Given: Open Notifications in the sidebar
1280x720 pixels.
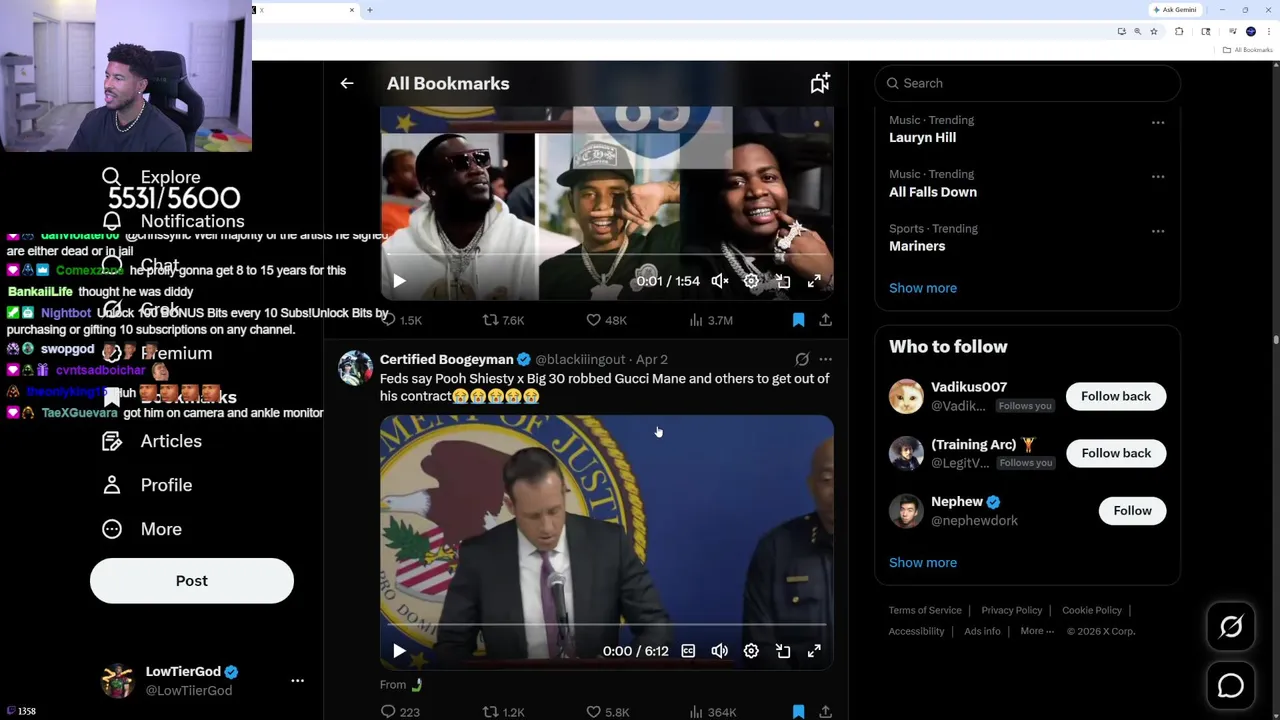Looking at the screenshot, I should pyautogui.click(x=173, y=221).
